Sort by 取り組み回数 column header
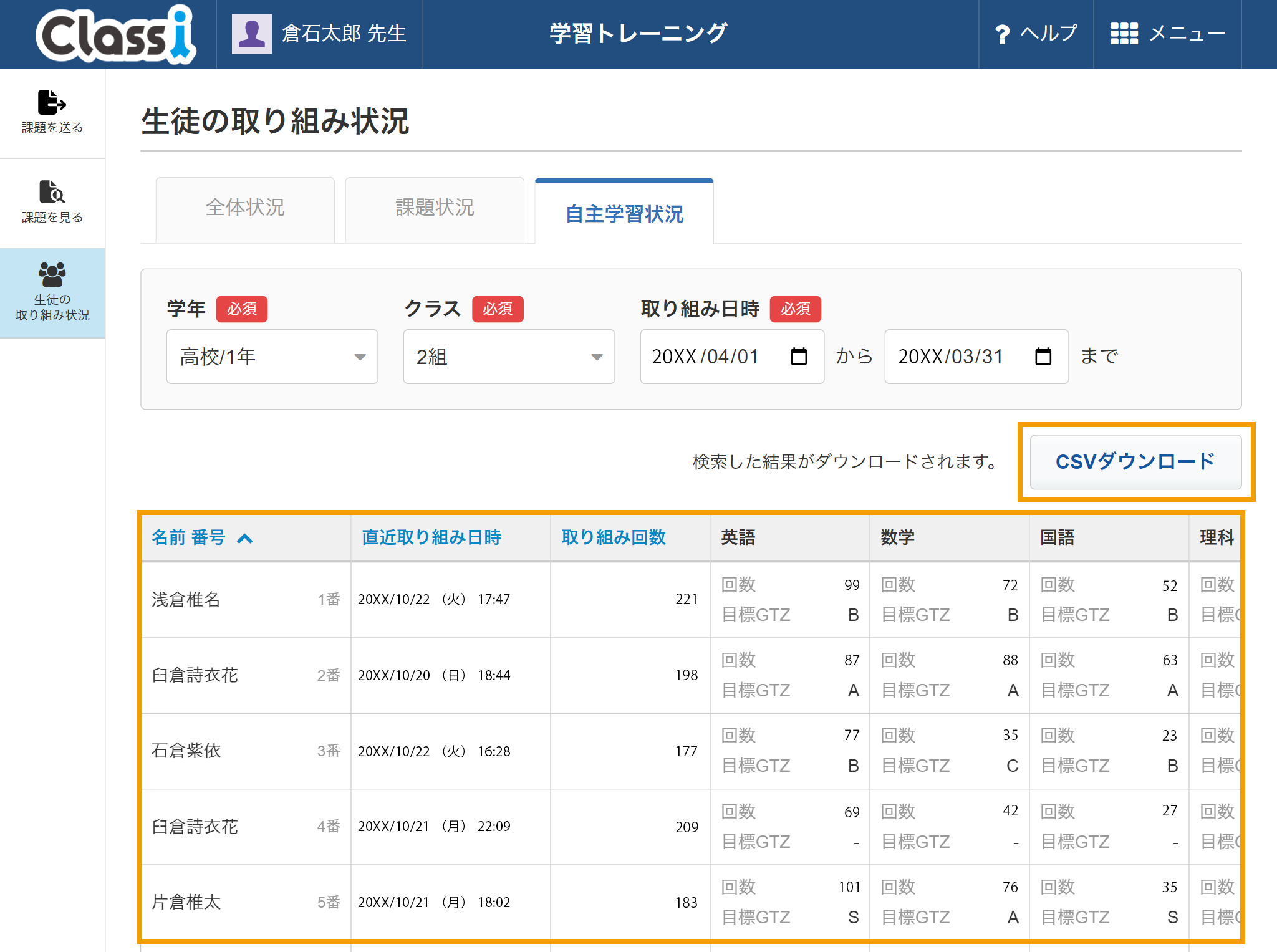Screen dimensions: 1277x952 [614, 537]
